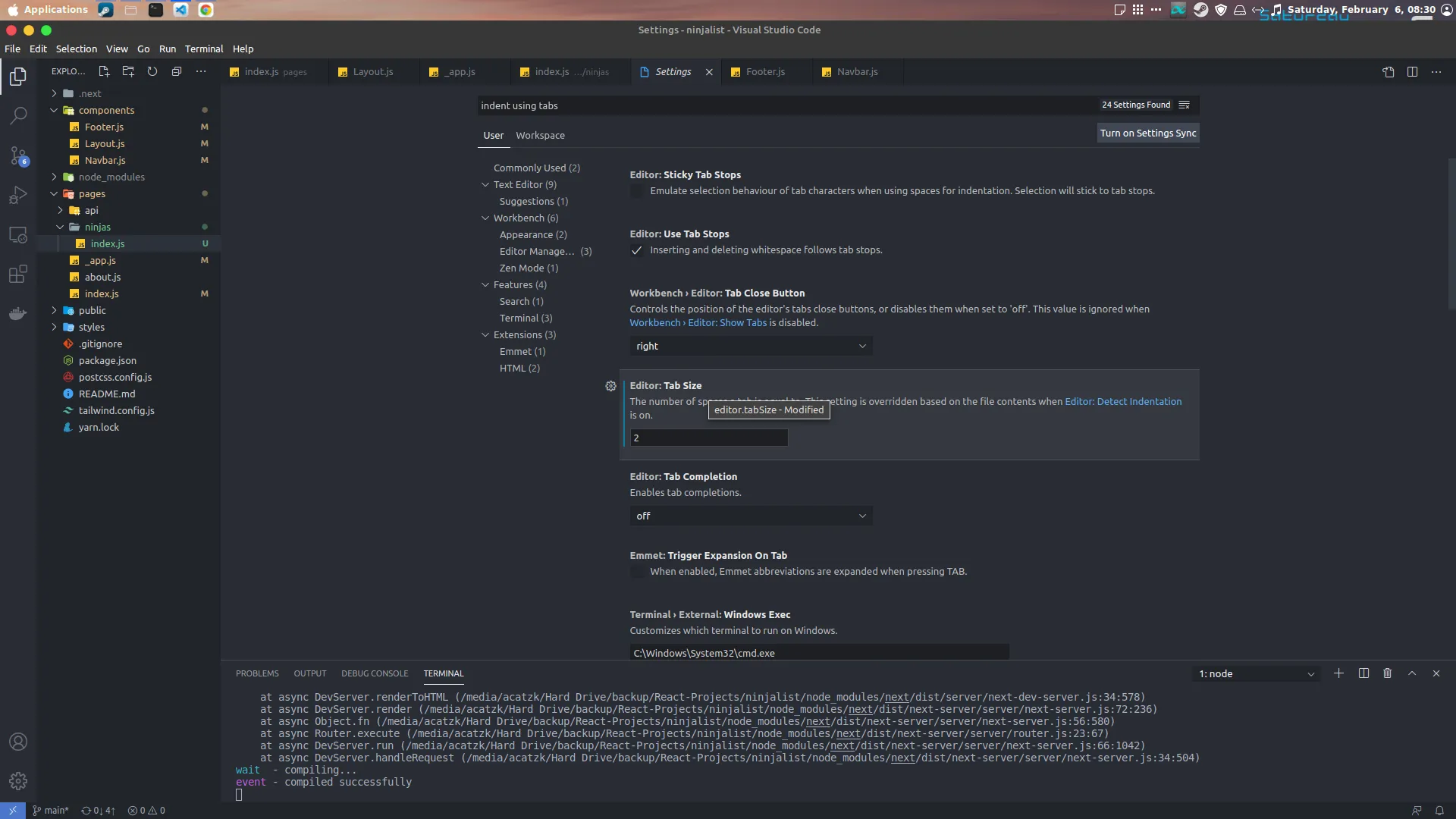Image resolution: width=1456 pixels, height=819 pixels.
Task: Open the Source Control view icon
Action: pyautogui.click(x=18, y=155)
